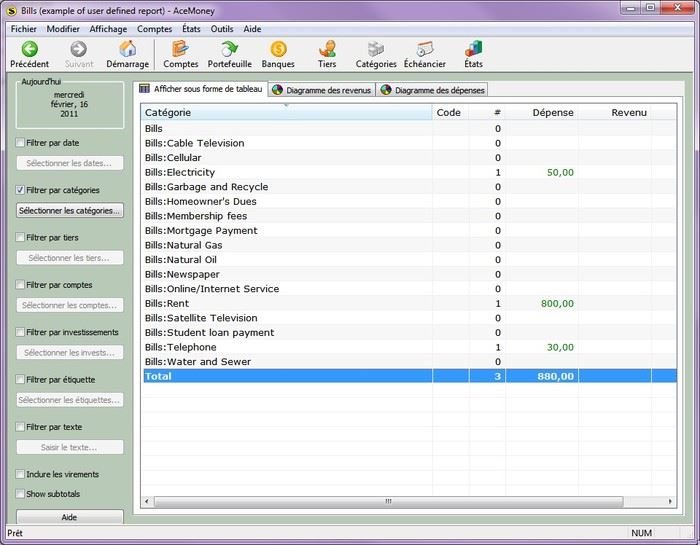Select the Bills:Natural Gas row
This screenshot has height=545, width=700.
(x=408, y=245)
